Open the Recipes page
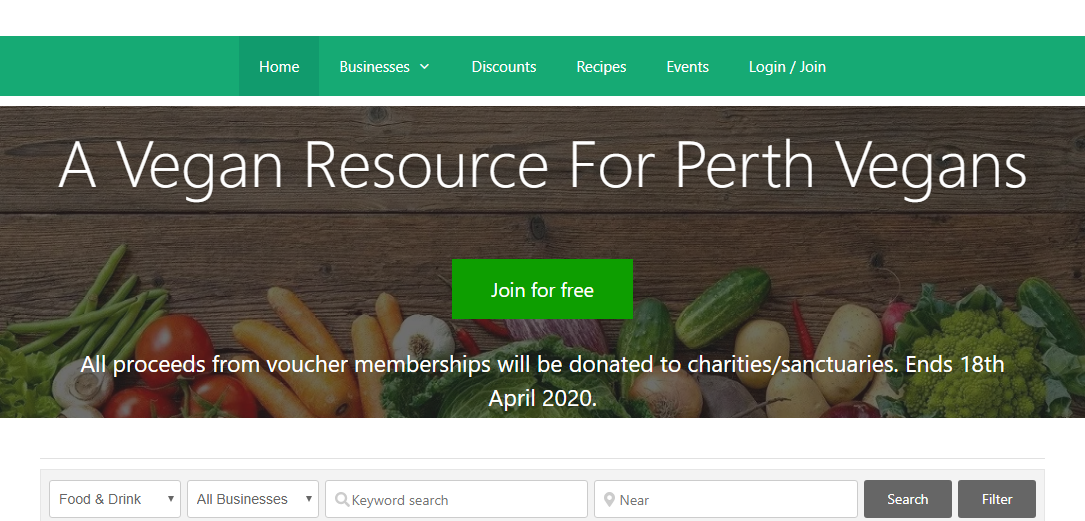Viewport: 1085px width, 521px height. coord(601,66)
